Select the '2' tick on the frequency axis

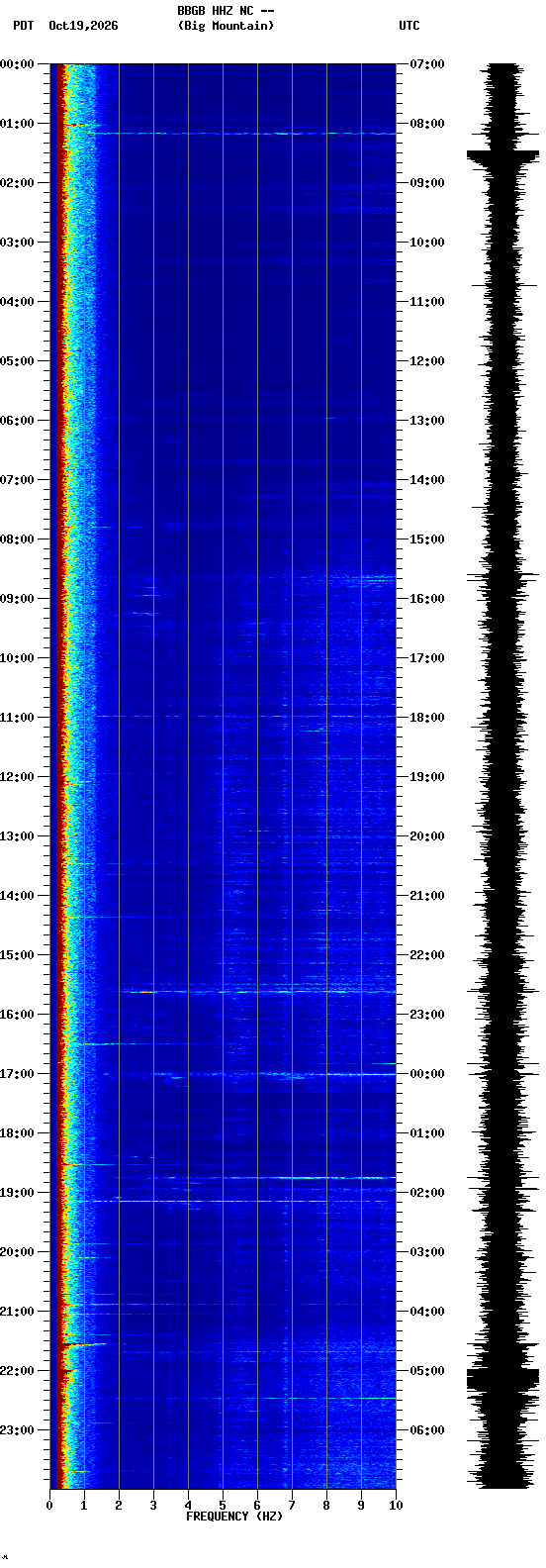(119, 1506)
